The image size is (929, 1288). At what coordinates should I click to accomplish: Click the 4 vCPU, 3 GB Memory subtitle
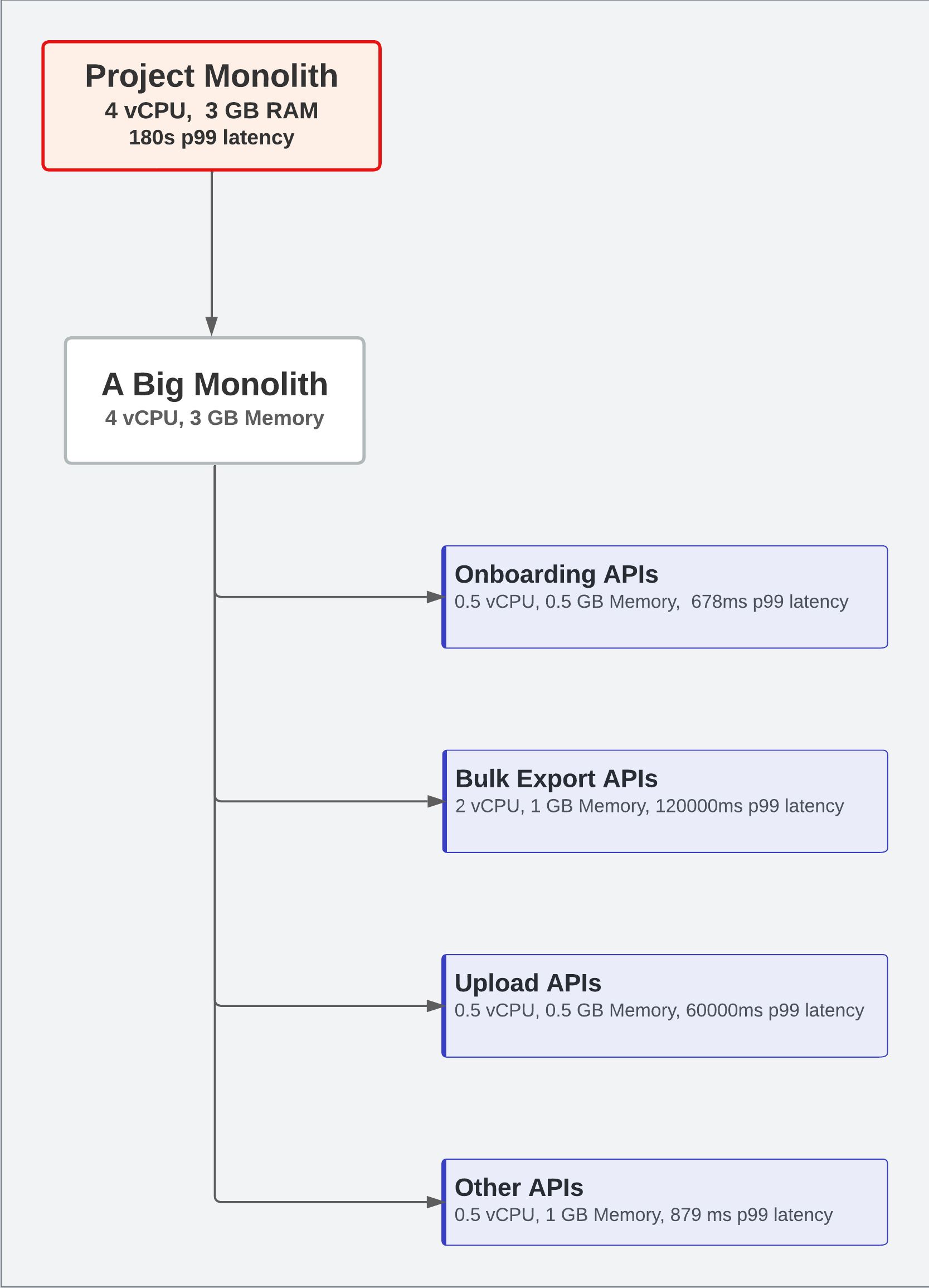[215, 419]
